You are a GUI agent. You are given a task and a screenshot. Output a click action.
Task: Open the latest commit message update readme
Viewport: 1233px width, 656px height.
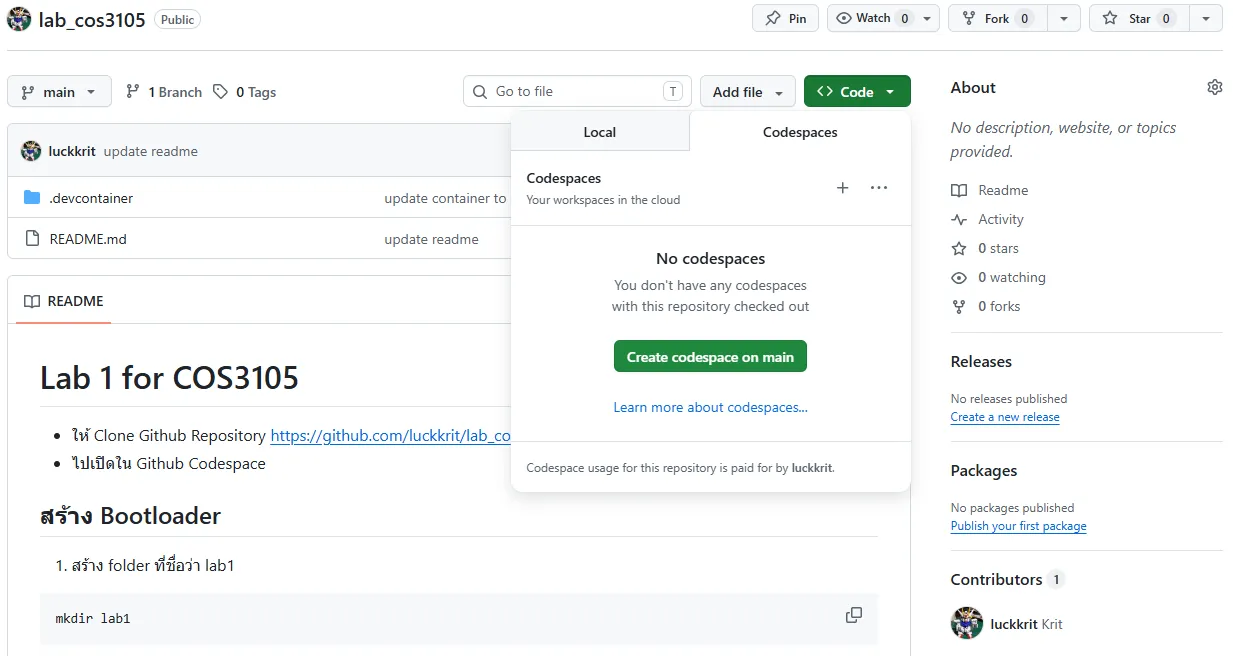pyautogui.click(x=151, y=151)
